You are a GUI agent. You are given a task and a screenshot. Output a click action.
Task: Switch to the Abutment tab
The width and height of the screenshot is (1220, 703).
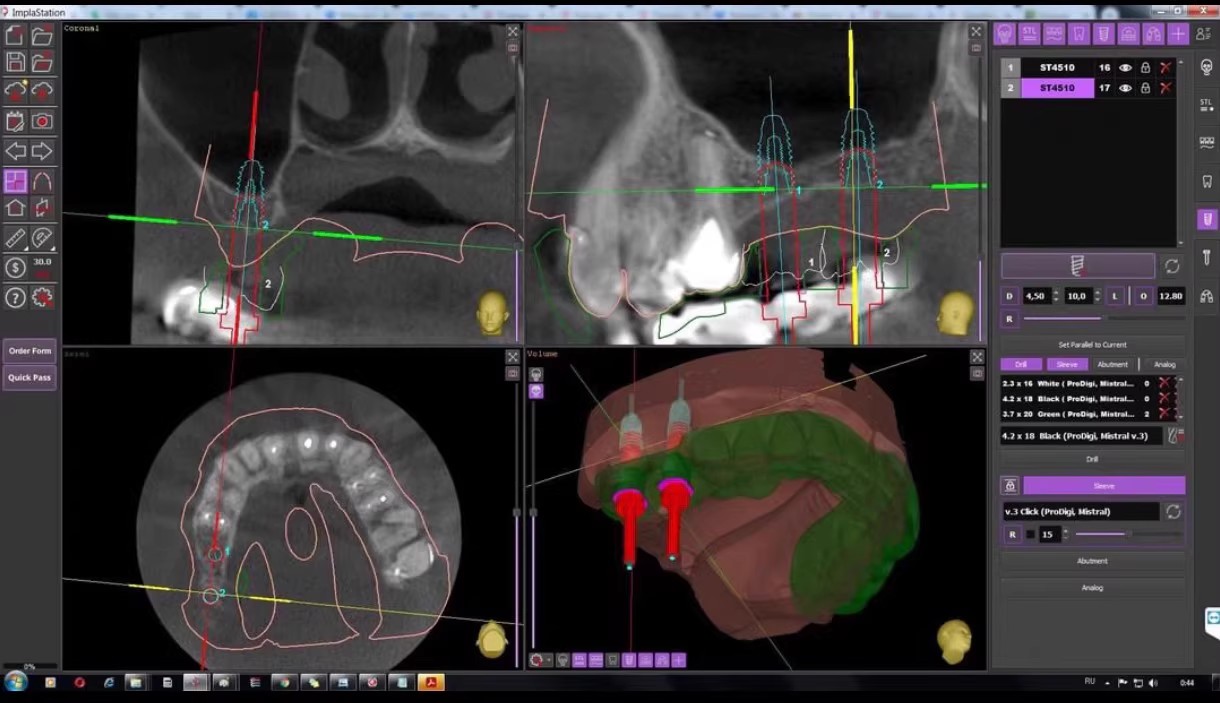(x=1112, y=364)
